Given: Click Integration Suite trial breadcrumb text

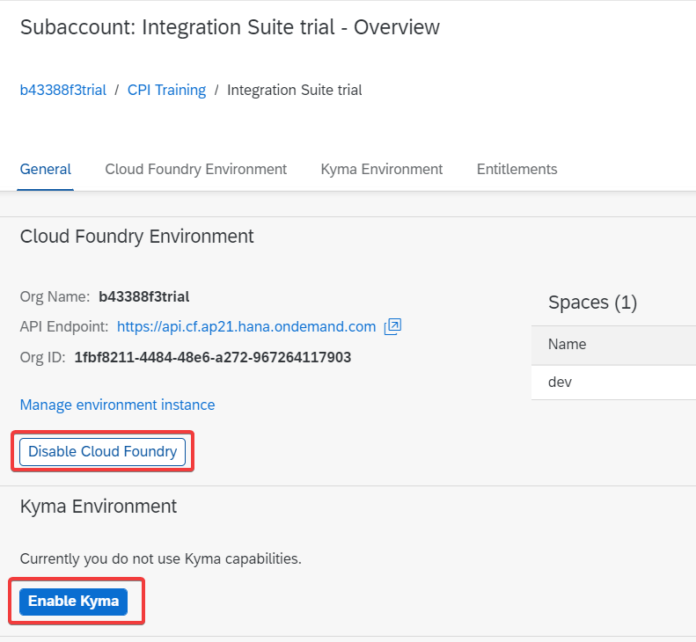Looking at the screenshot, I should pos(294,90).
